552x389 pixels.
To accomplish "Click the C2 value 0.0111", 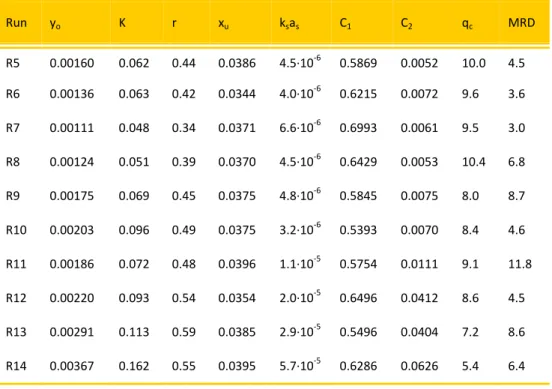I will (x=419, y=264).
